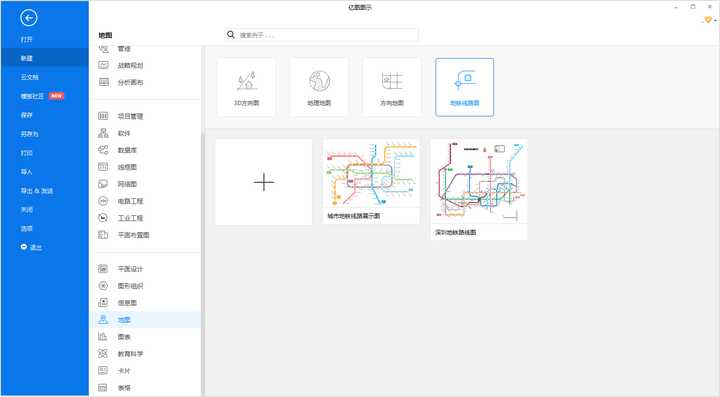This screenshot has width=720, height=397.
Task: Click 导入 in the sidebar
Action: point(27,172)
